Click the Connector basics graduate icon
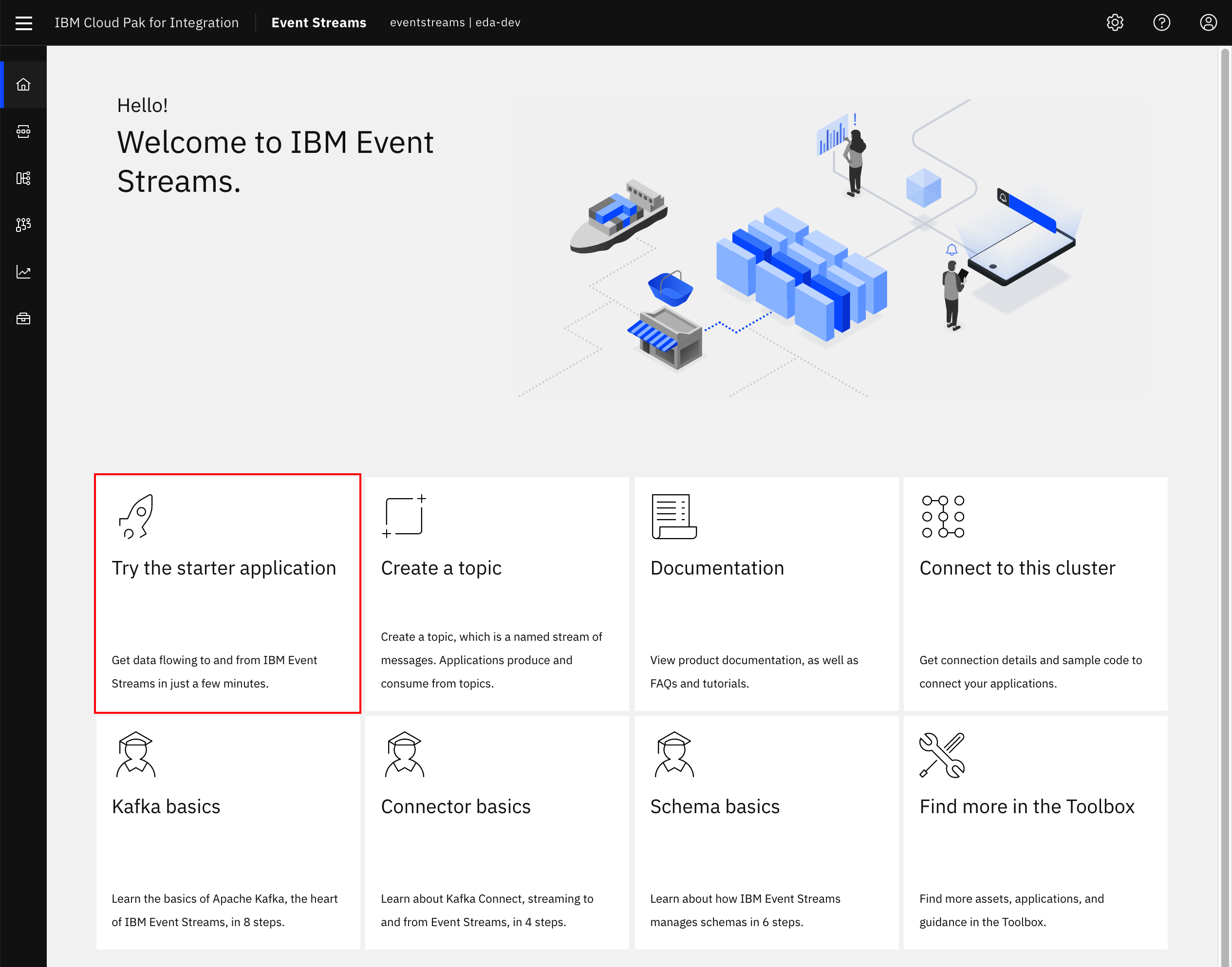The width and height of the screenshot is (1232, 967). [404, 754]
